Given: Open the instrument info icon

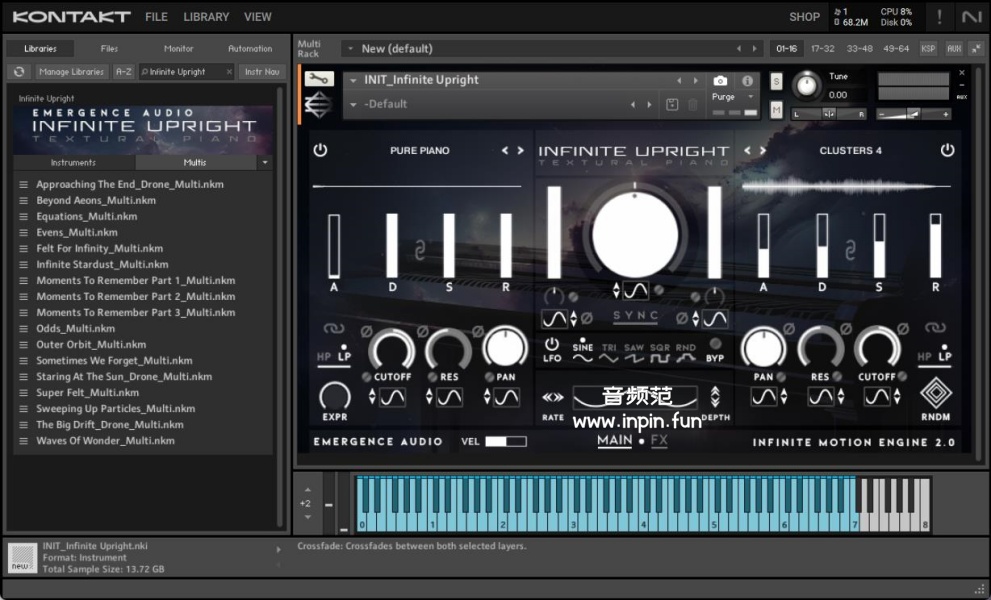Looking at the screenshot, I should (x=747, y=80).
